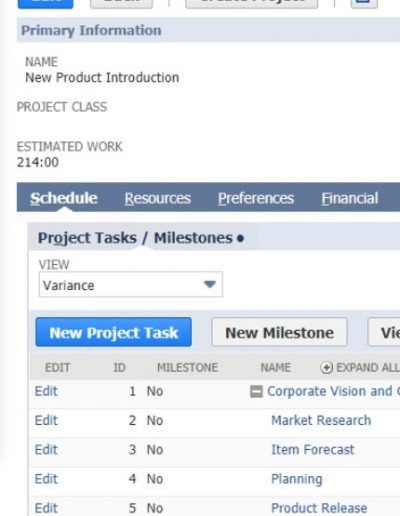Viewport: 400px width, 516px height.
Task: Open the Item Forecast task link
Action: pos(313,450)
